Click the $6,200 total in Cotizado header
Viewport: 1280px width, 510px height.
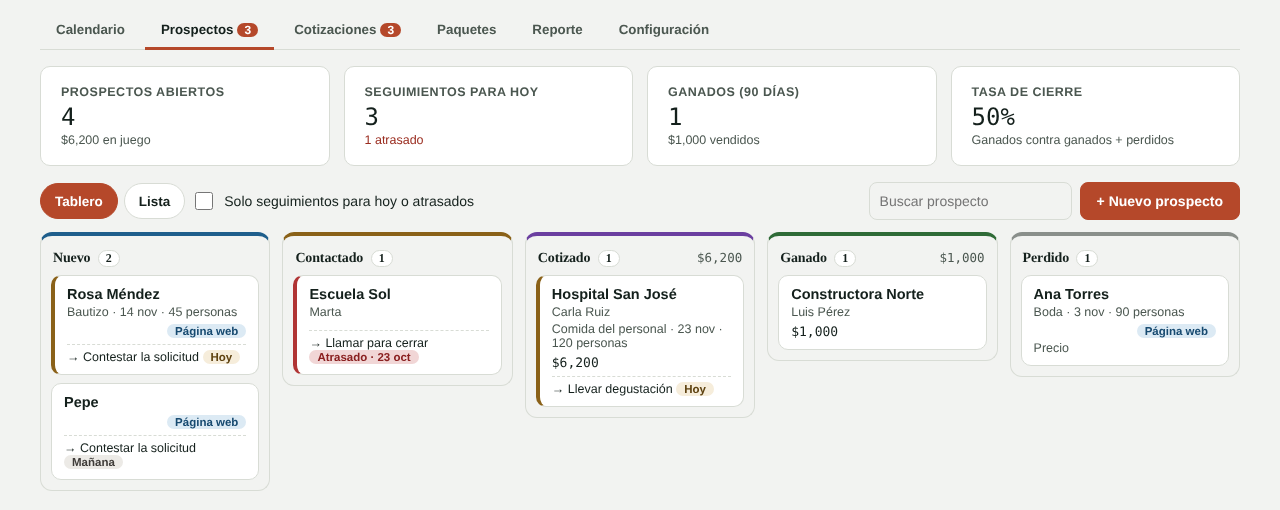coord(719,258)
